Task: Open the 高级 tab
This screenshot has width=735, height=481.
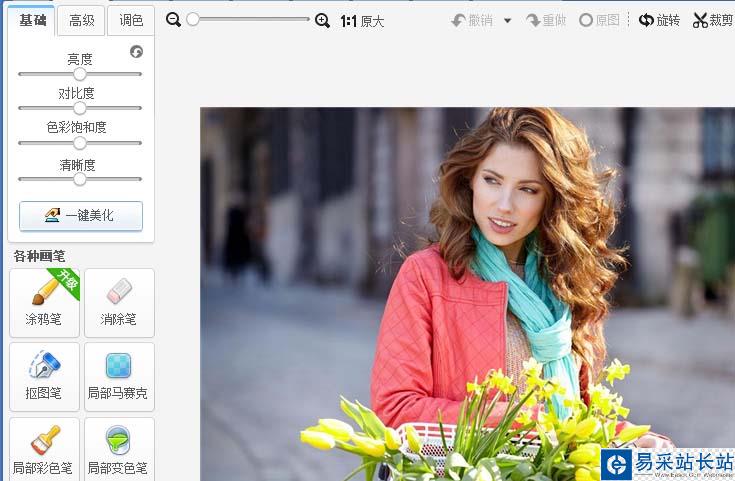Action: tap(81, 21)
